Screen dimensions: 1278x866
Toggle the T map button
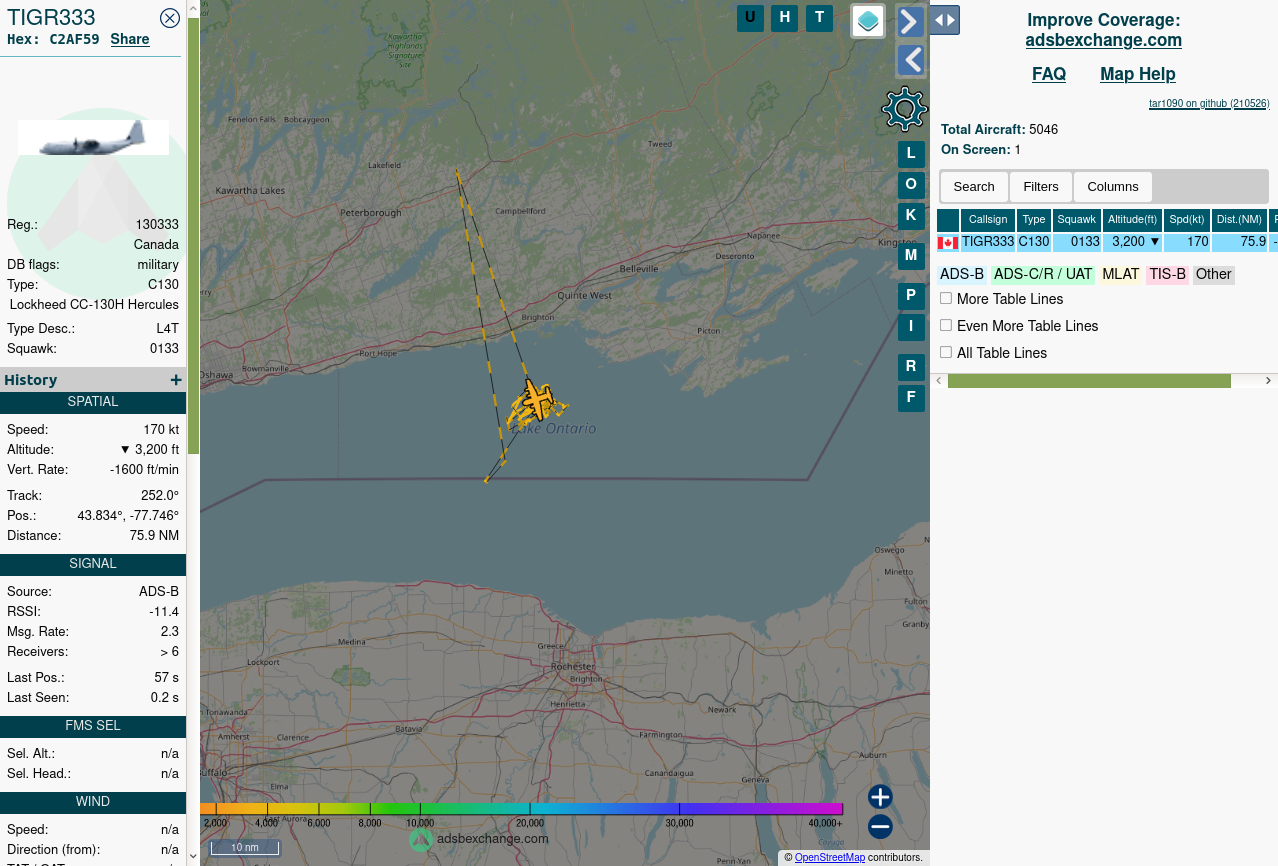(x=819, y=18)
